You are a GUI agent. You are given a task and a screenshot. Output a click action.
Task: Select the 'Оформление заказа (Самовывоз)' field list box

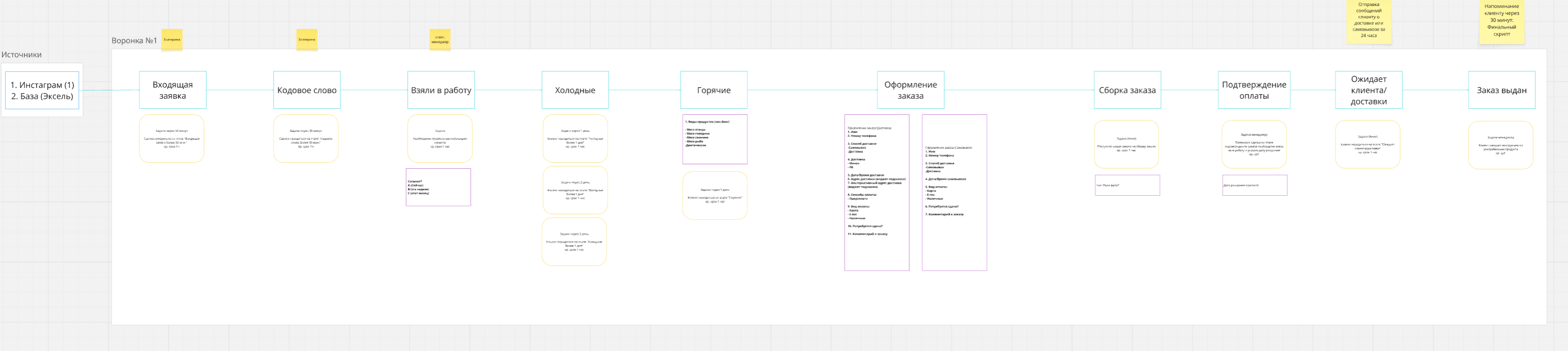click(x=954, y=193)
